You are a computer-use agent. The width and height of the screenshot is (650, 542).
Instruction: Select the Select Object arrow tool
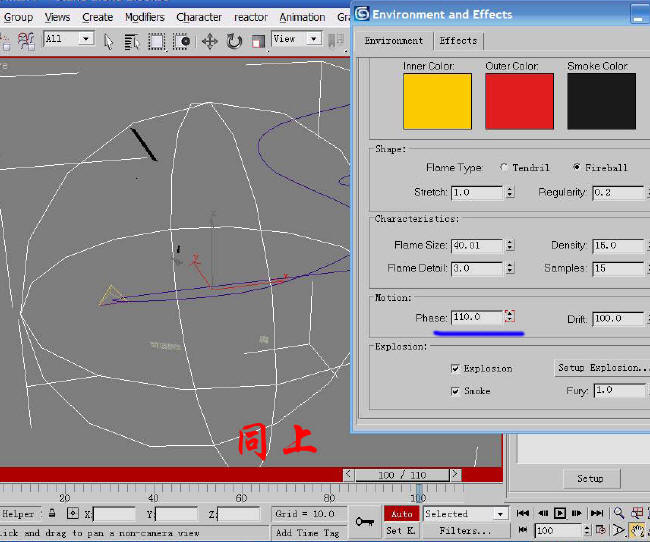click(109, 41)
